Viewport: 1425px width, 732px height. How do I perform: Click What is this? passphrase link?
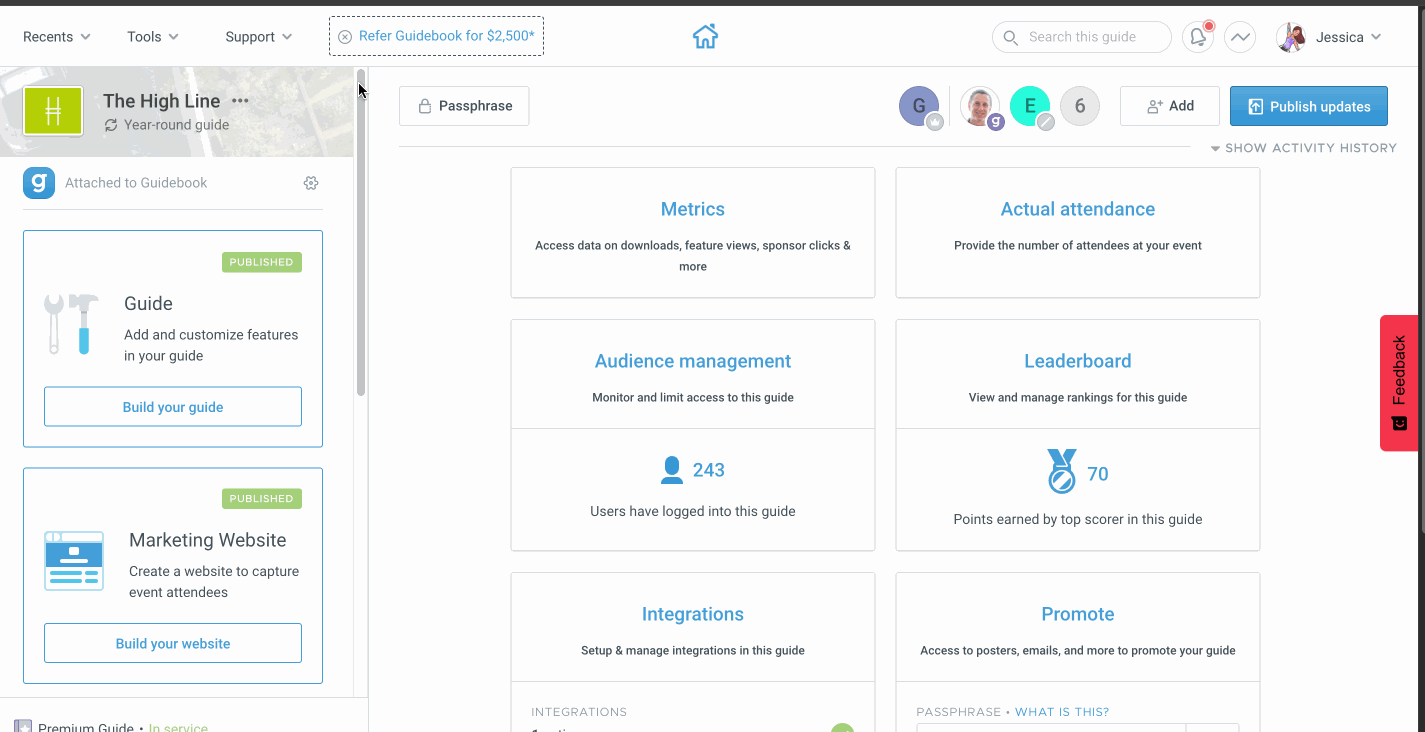[x=1062, y=712]
